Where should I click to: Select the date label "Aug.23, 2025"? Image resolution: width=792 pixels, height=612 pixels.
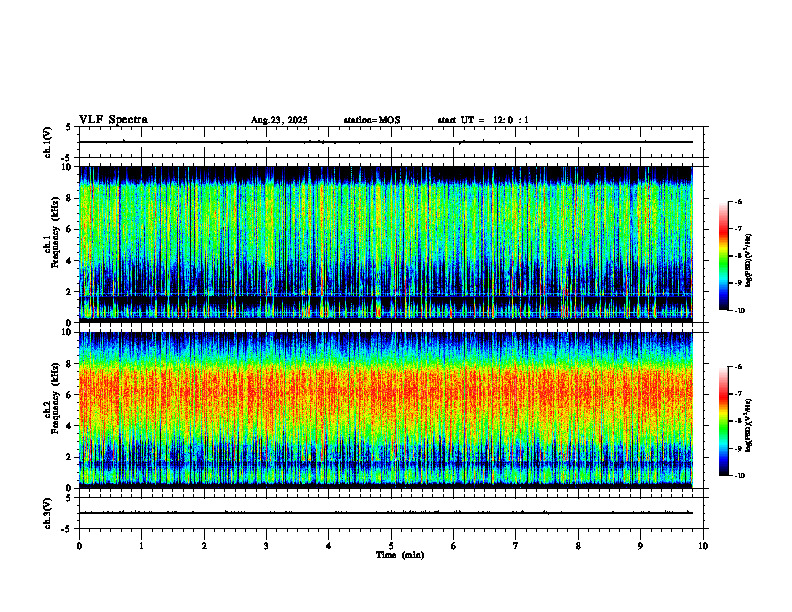[279, 120]
